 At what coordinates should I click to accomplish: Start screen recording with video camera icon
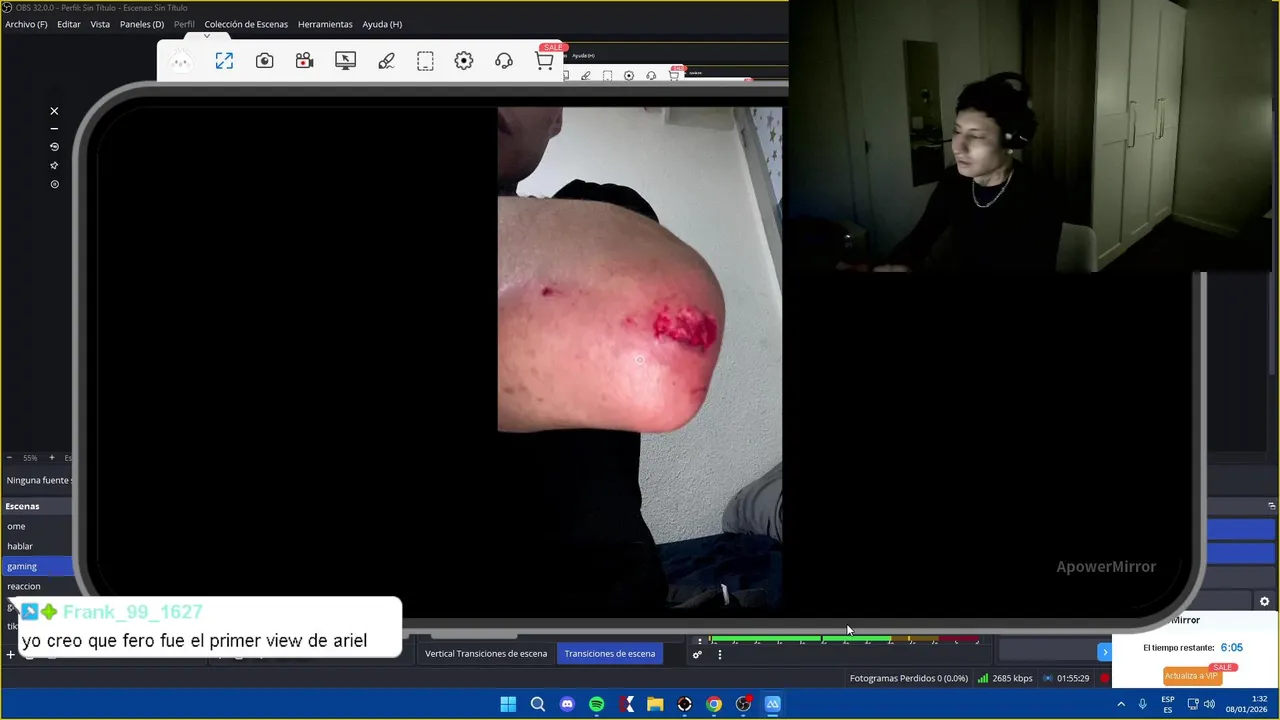305,61
